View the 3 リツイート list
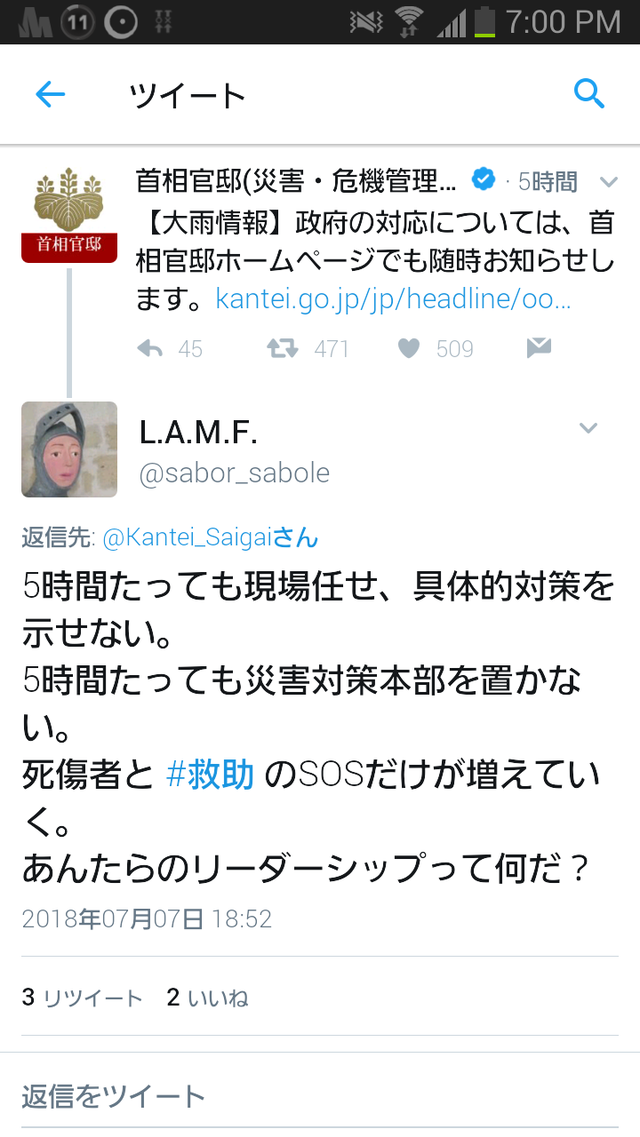The width and height of the screenshot is (640, 1137). click(82, 998)
